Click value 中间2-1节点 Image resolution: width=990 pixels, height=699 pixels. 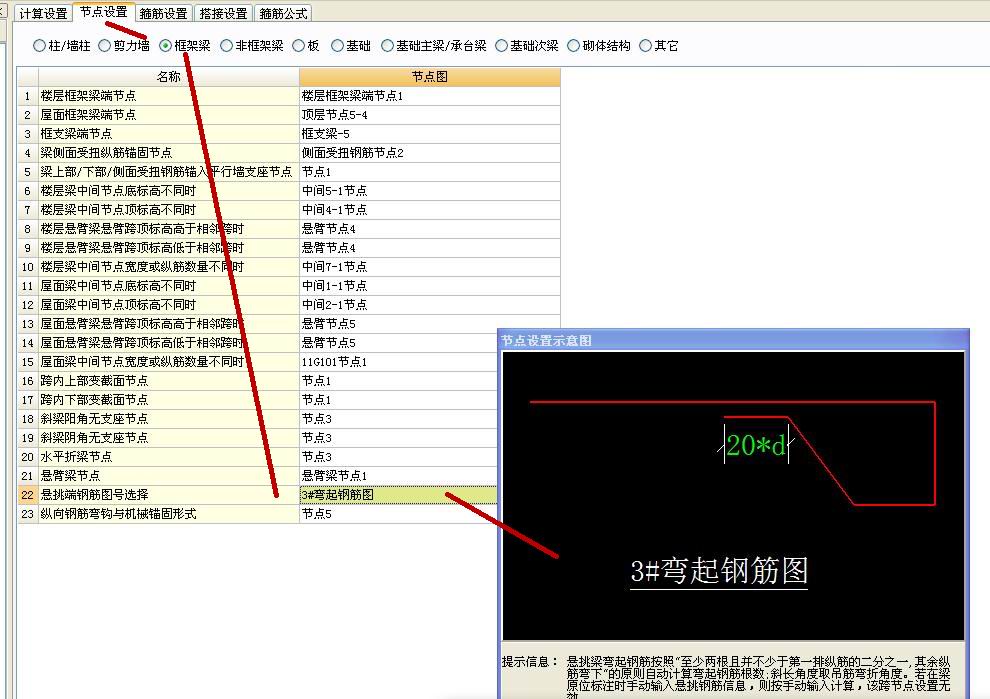[x=429, y=304]
